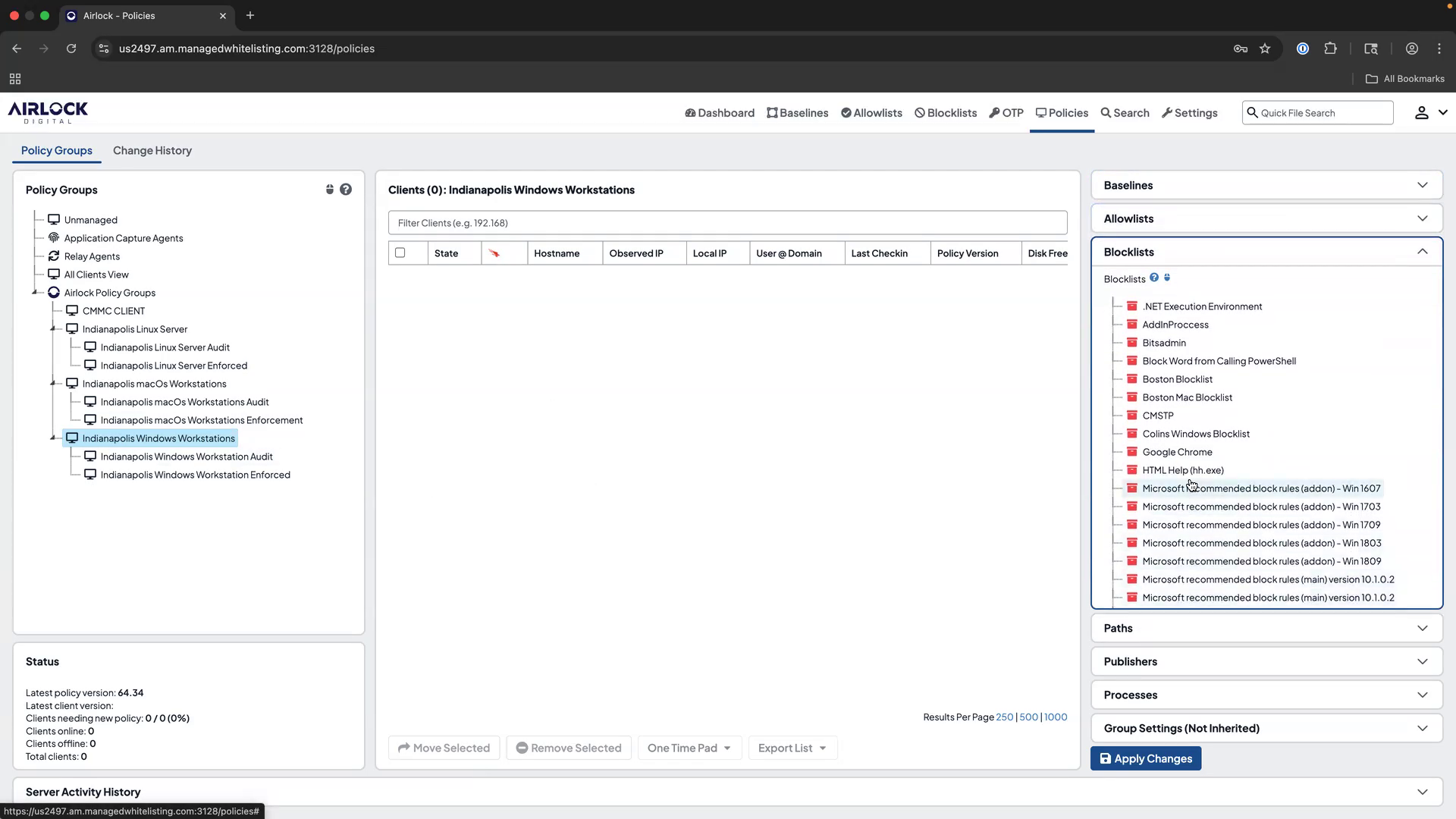Collapse the Blocklists panel chevron
This screenshot has height=819, width=1456.
pos(1423,251)
